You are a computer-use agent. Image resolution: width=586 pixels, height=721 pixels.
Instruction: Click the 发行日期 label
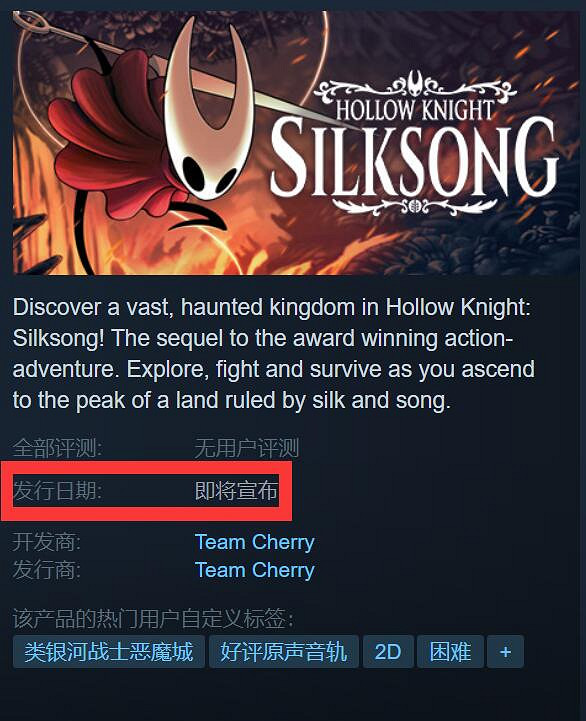(57, 491)
